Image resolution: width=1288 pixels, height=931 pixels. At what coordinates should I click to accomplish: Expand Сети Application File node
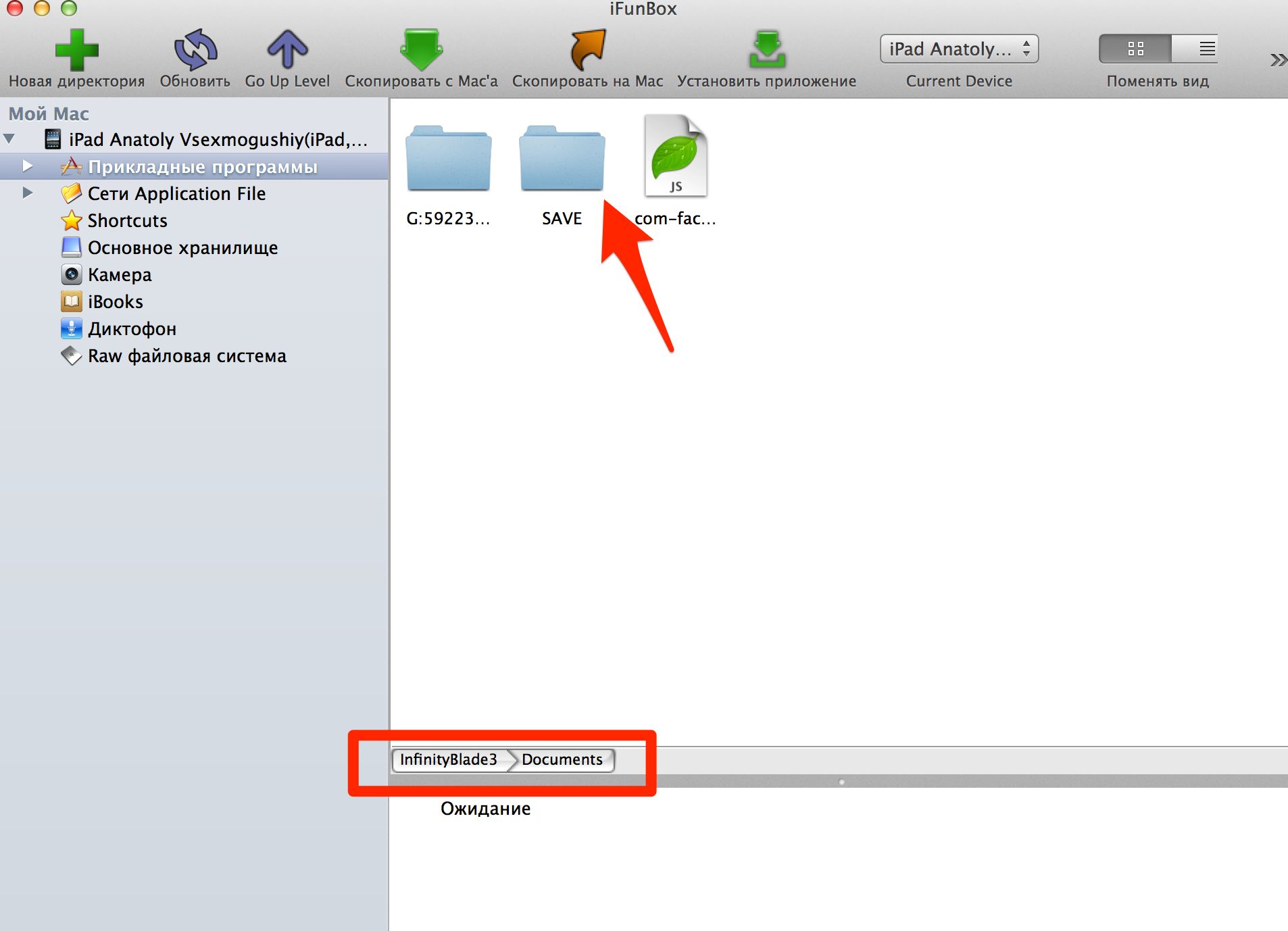point(27,193)
